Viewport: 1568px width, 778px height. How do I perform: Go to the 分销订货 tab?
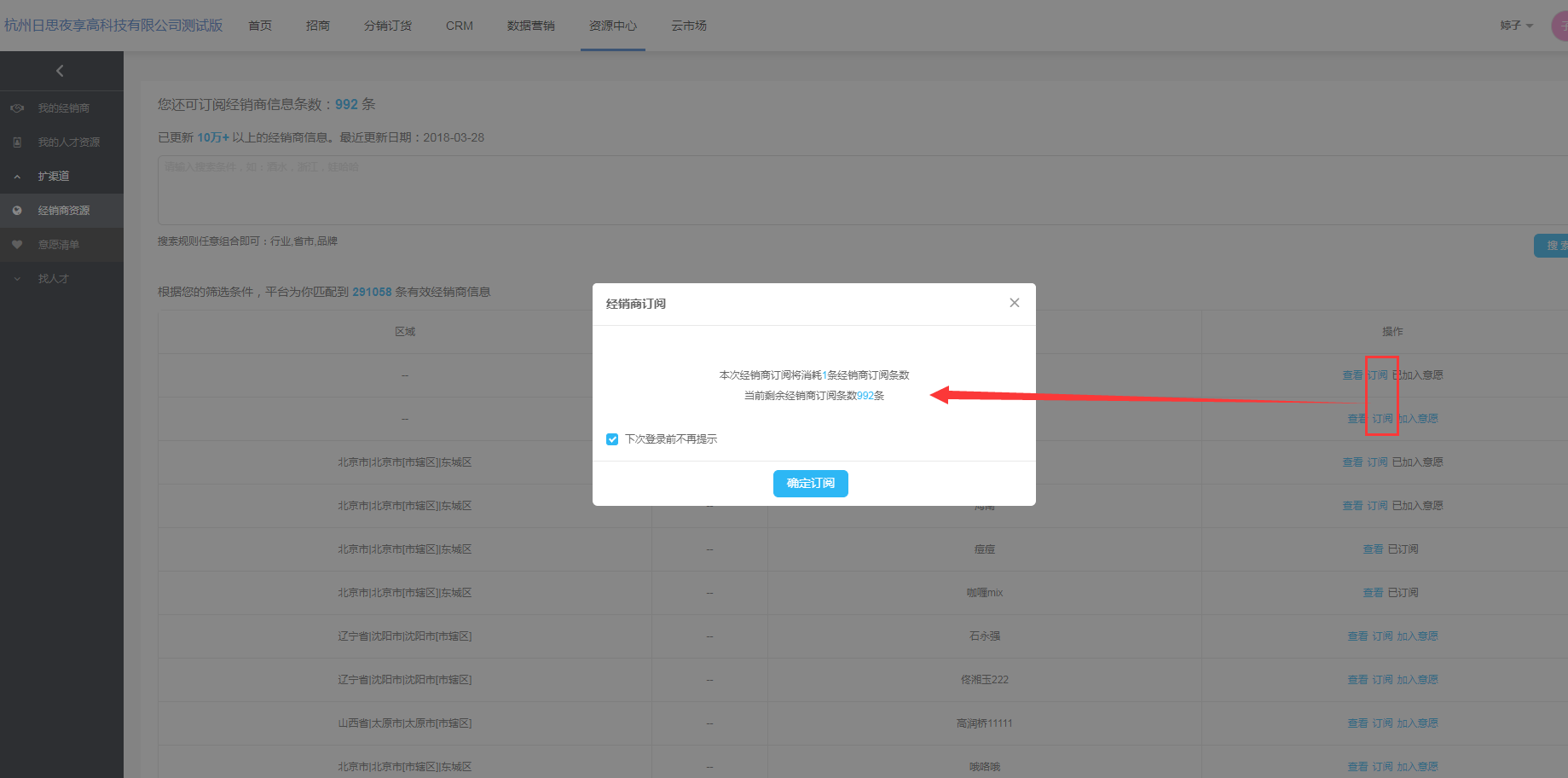[x=387, y=26]
